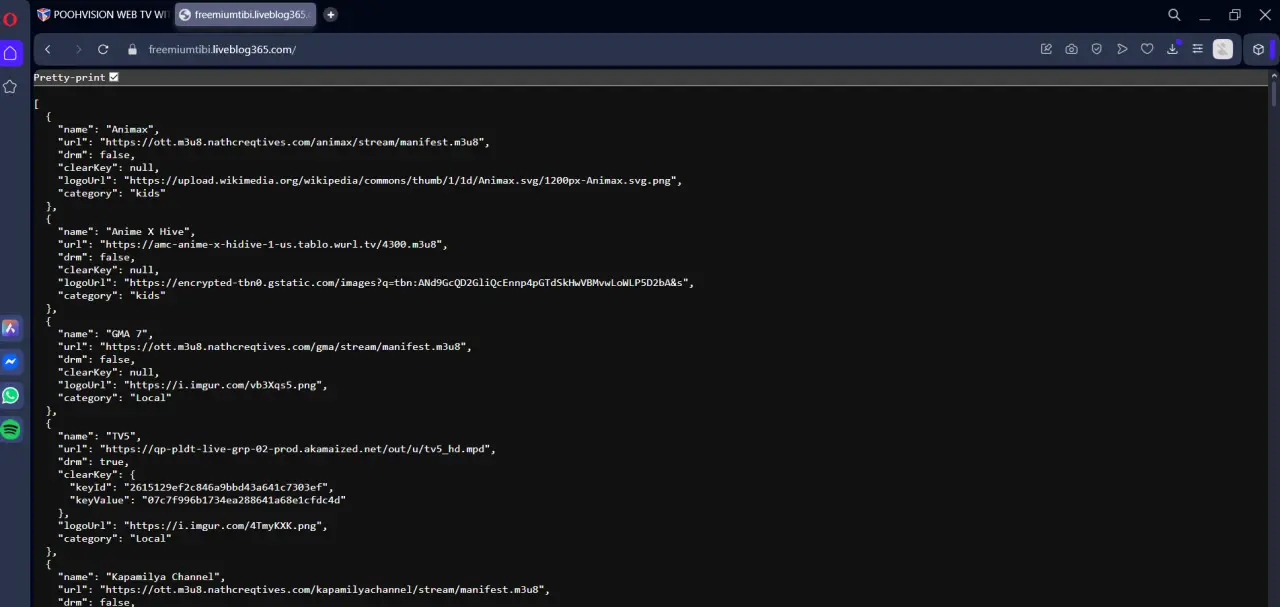Image resolution: width=1280 pixels, height=607 pixels.
Task: Click the i.imgur.com/4TmyKXK.png logo text
Action: coord(225,525)
